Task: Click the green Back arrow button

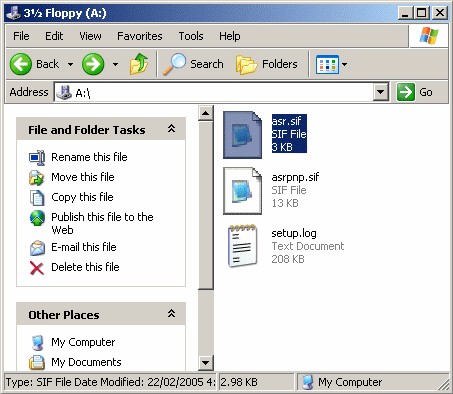Action: click(21, 64)
